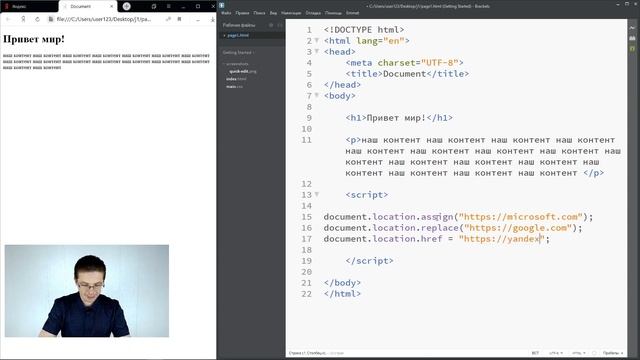The height and width of the screenshot is (360, 640).
Task: Toggle the INS insert mode in status bar
Action: tap(535, 353)
